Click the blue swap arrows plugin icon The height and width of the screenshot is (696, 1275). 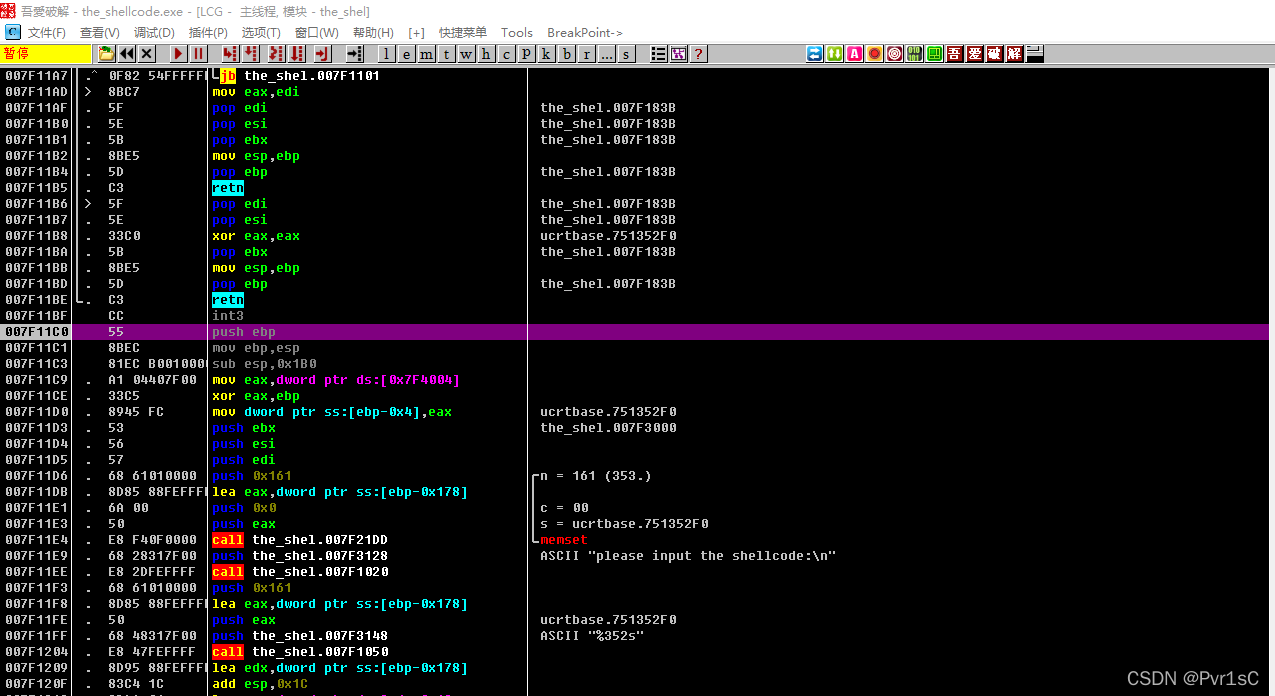tap(815, 54)
